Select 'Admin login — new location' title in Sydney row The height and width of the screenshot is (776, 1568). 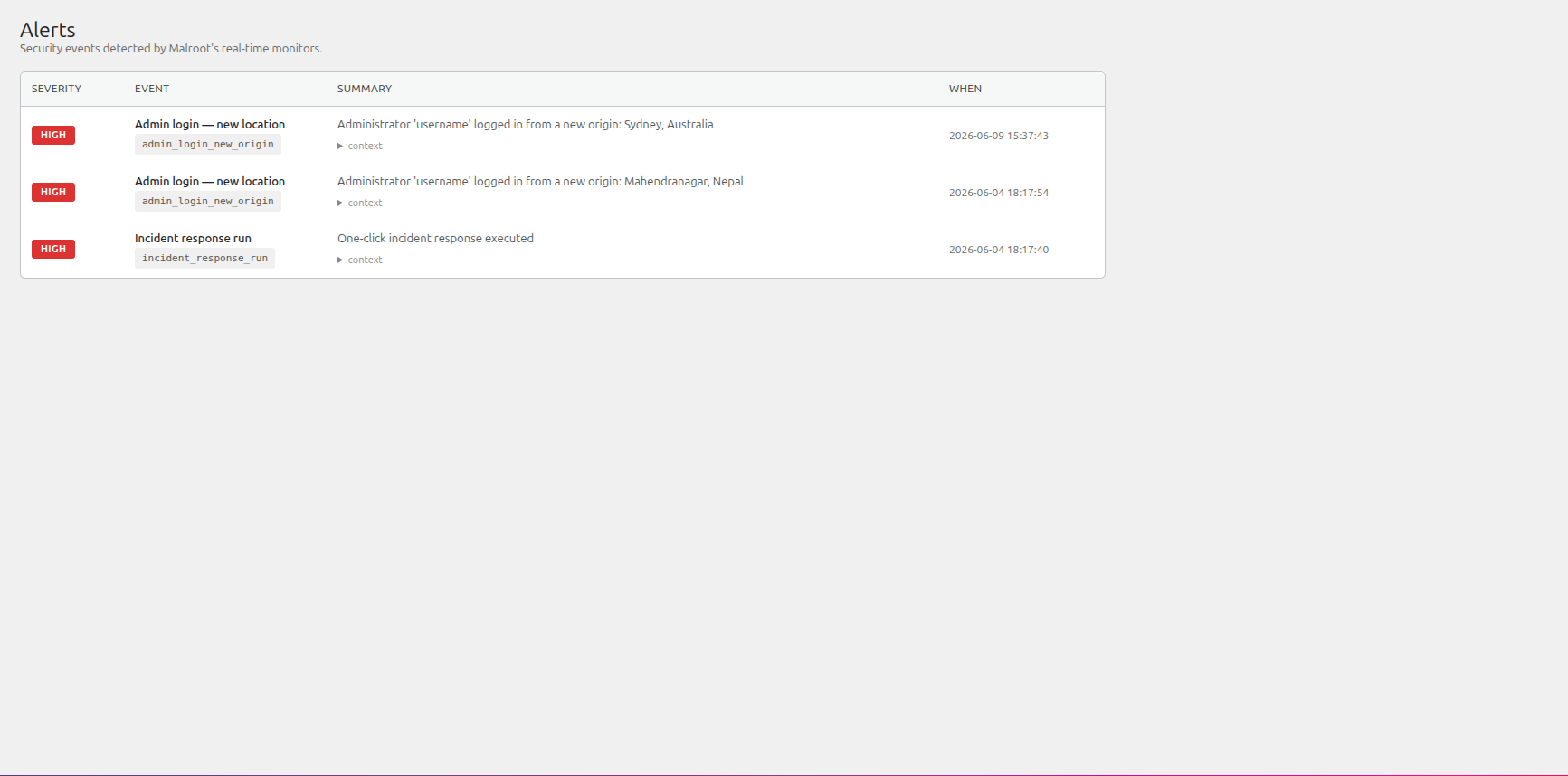pos(210,124)
